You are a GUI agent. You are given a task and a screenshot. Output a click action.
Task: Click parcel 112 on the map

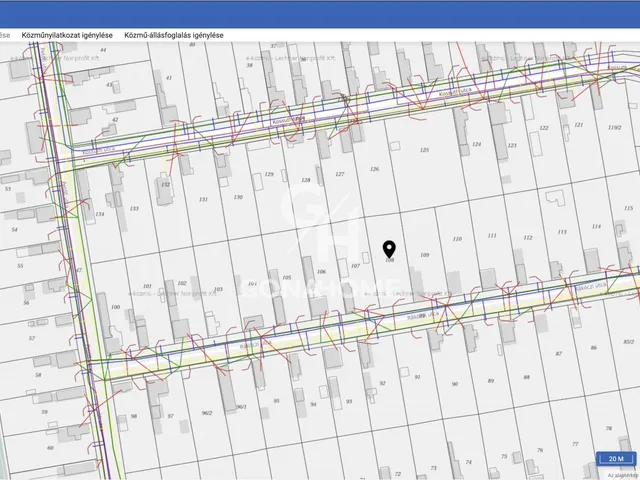(x=527, y=238)
